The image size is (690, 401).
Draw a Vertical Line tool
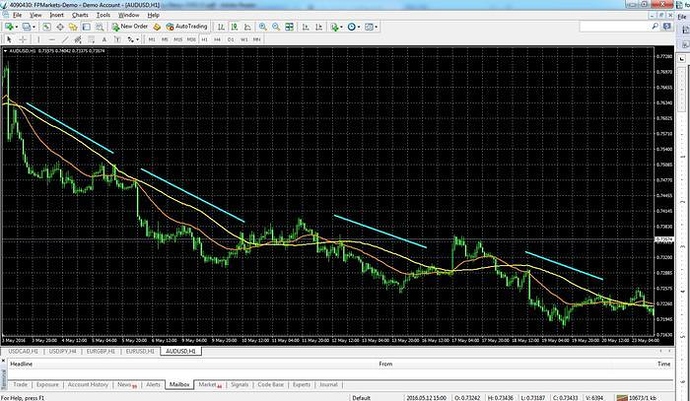(39, 40)
